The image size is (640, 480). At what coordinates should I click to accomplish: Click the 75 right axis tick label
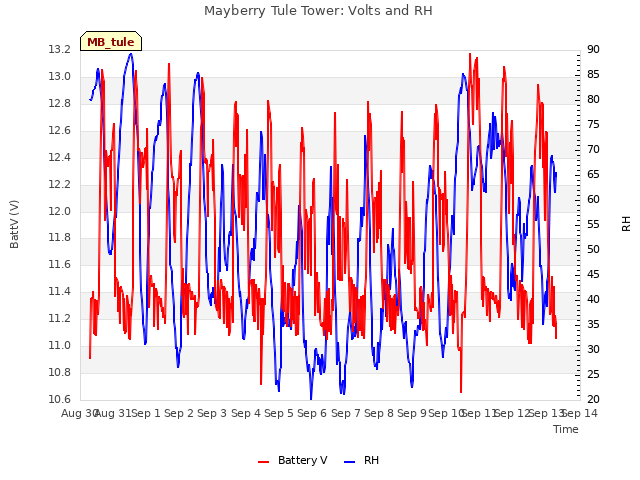pos(593,124)
